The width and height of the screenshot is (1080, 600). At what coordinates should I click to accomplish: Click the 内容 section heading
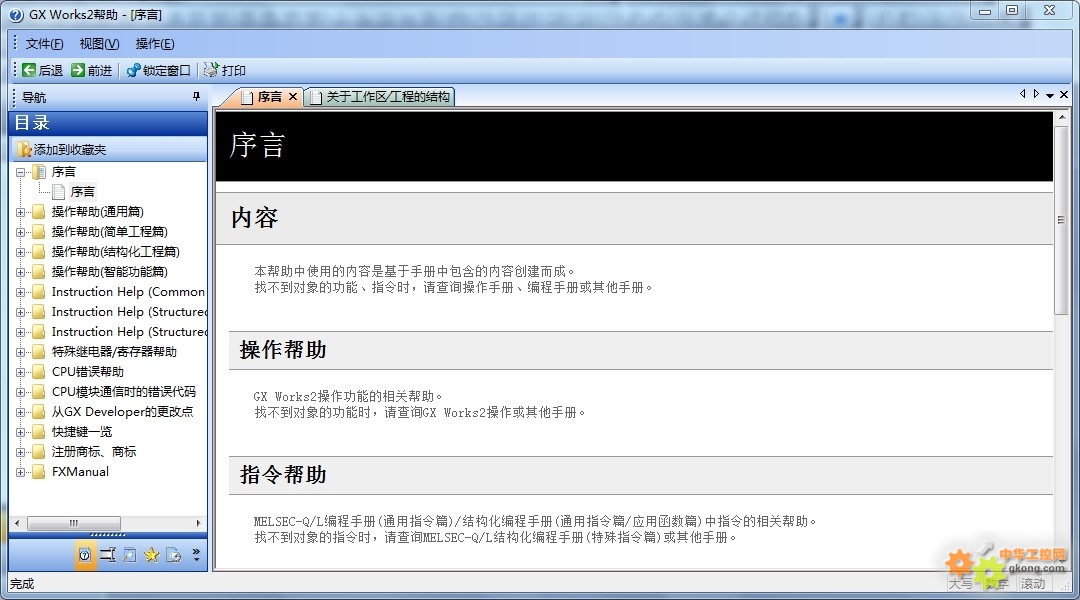point(255,218)
